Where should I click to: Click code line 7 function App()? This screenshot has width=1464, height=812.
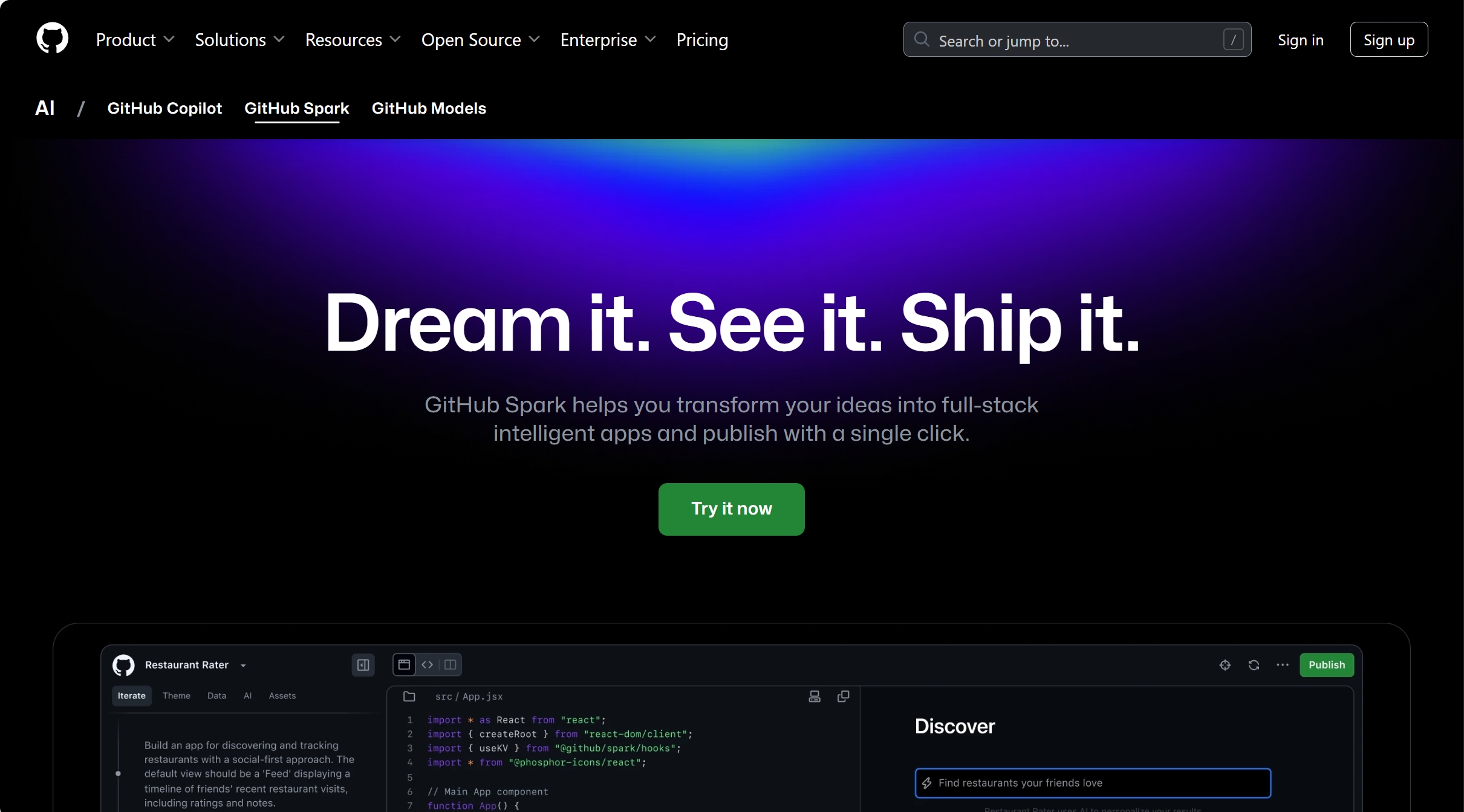(473, 806)
